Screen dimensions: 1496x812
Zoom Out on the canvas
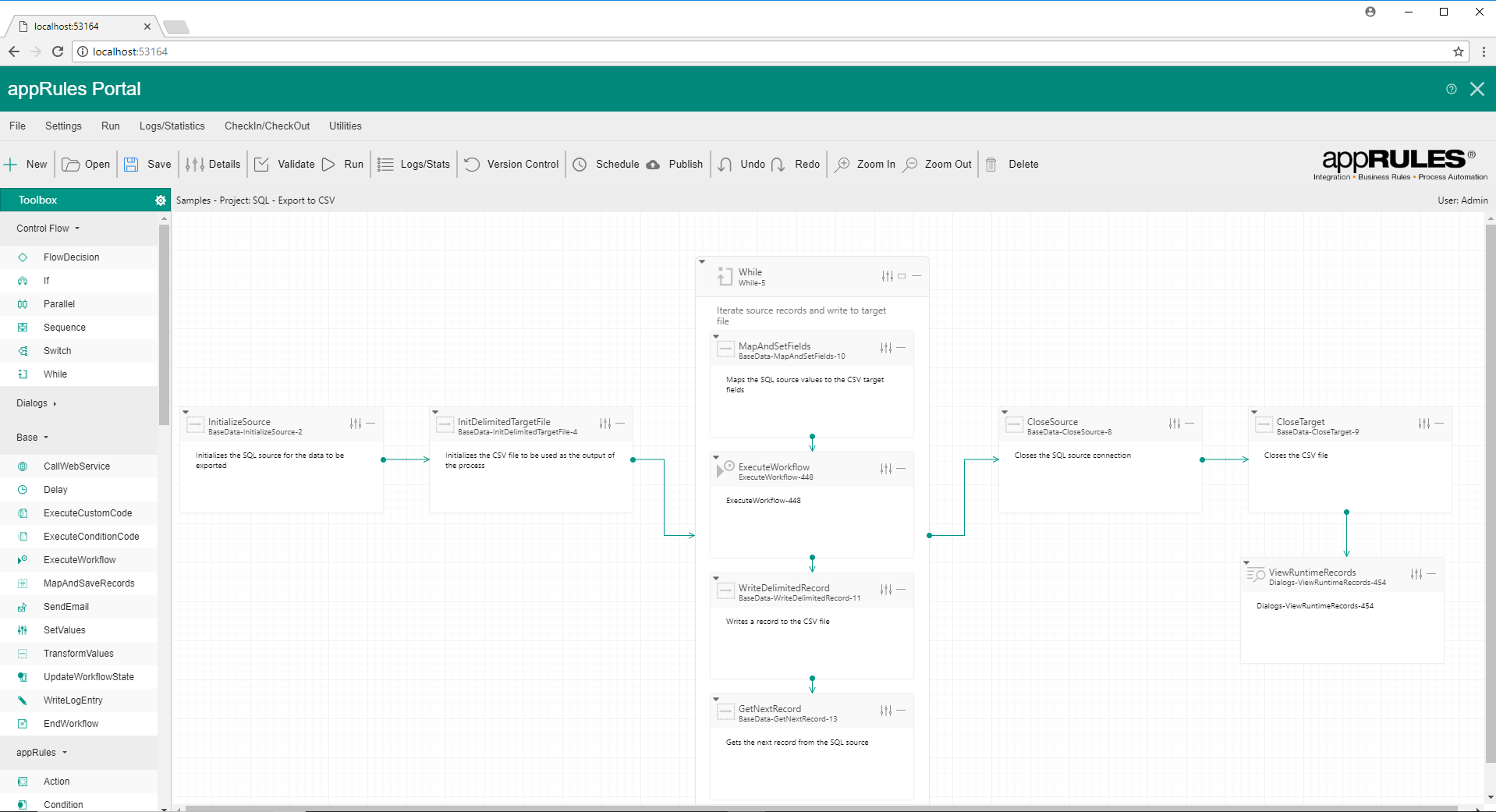click(x=937, y=165)
